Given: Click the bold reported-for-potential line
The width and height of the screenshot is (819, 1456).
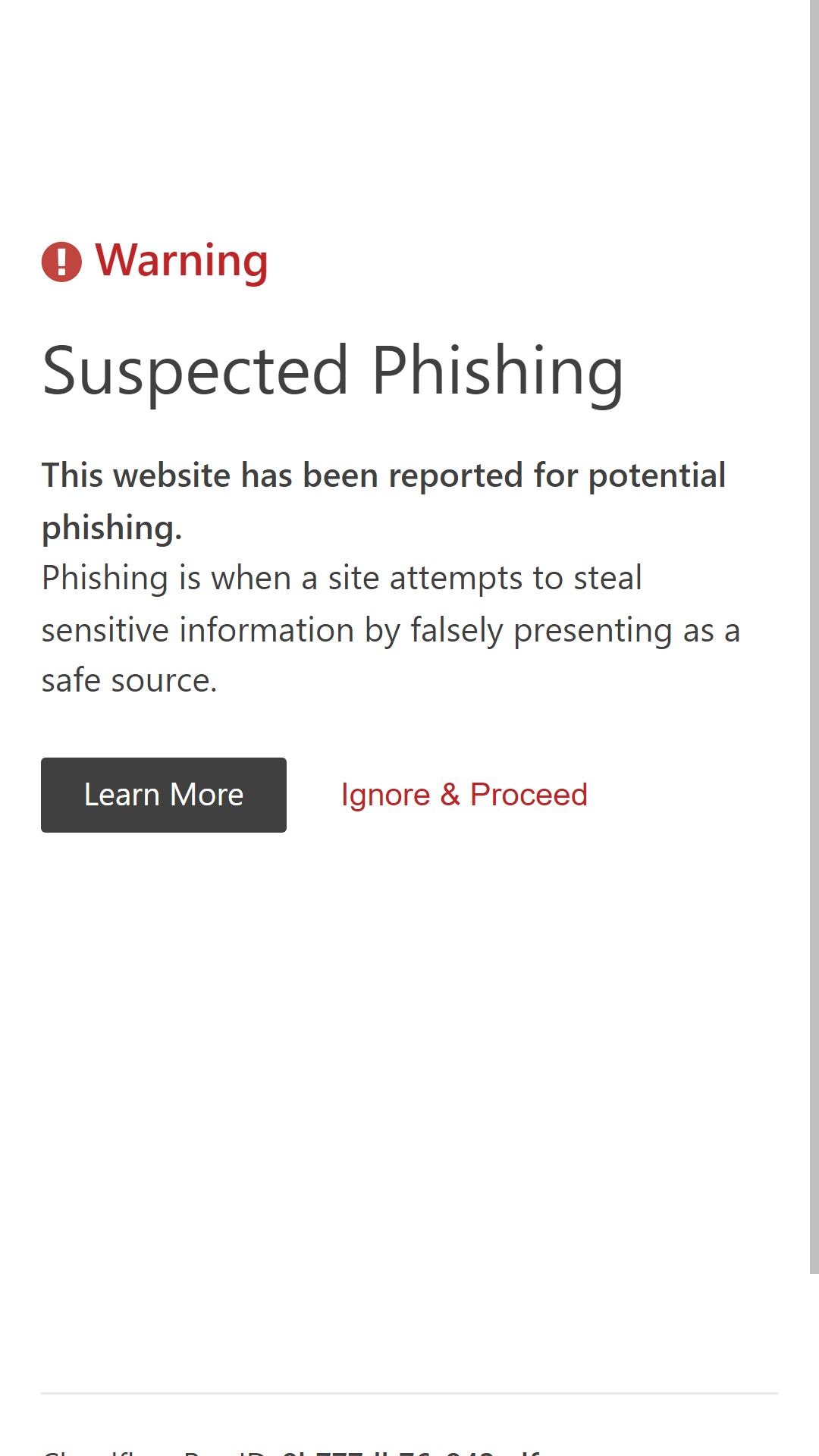Looking at the screenshot, I should (383, 475).
